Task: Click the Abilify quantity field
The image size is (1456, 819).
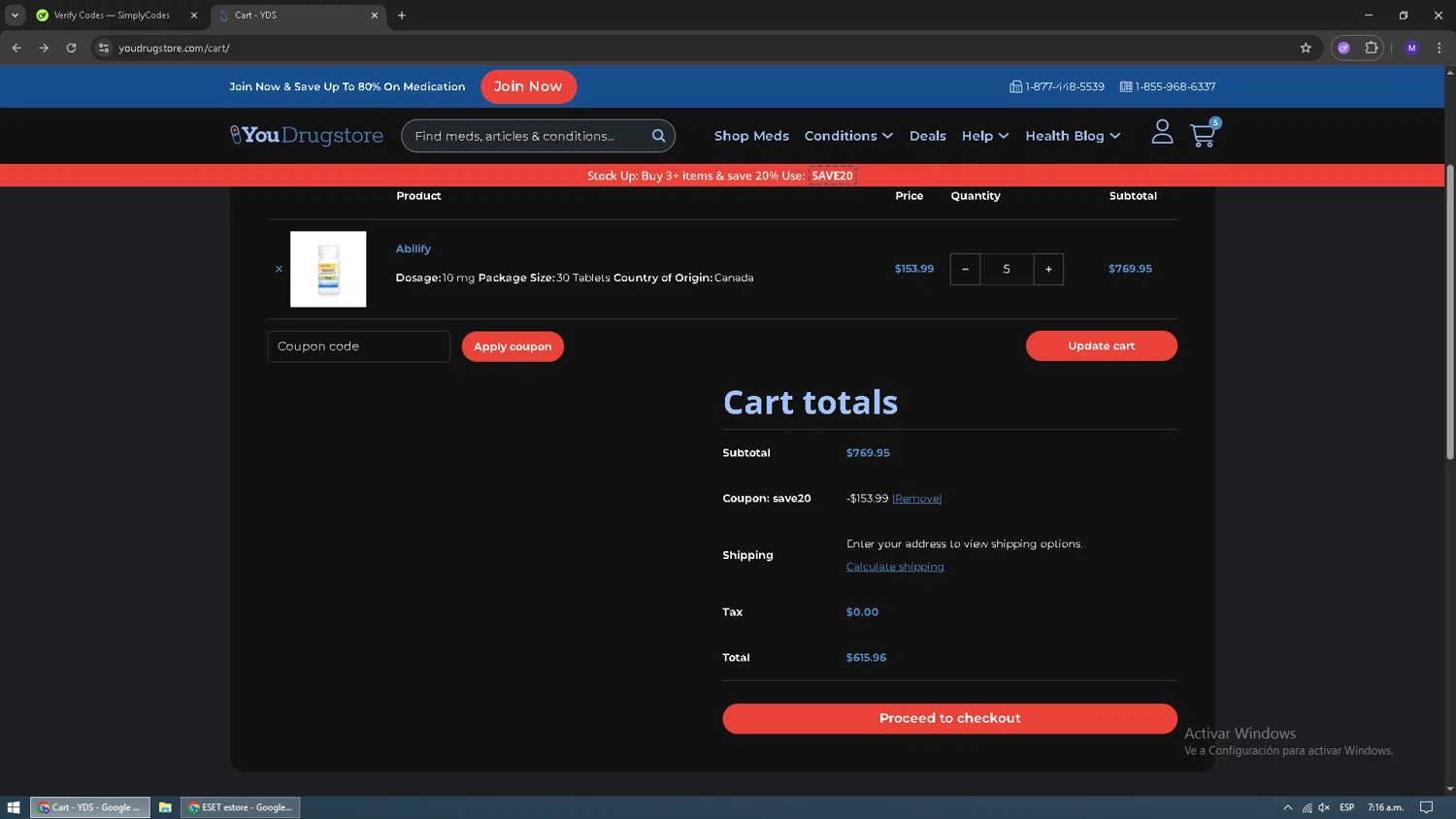Action: click(x=1007, y=269)
